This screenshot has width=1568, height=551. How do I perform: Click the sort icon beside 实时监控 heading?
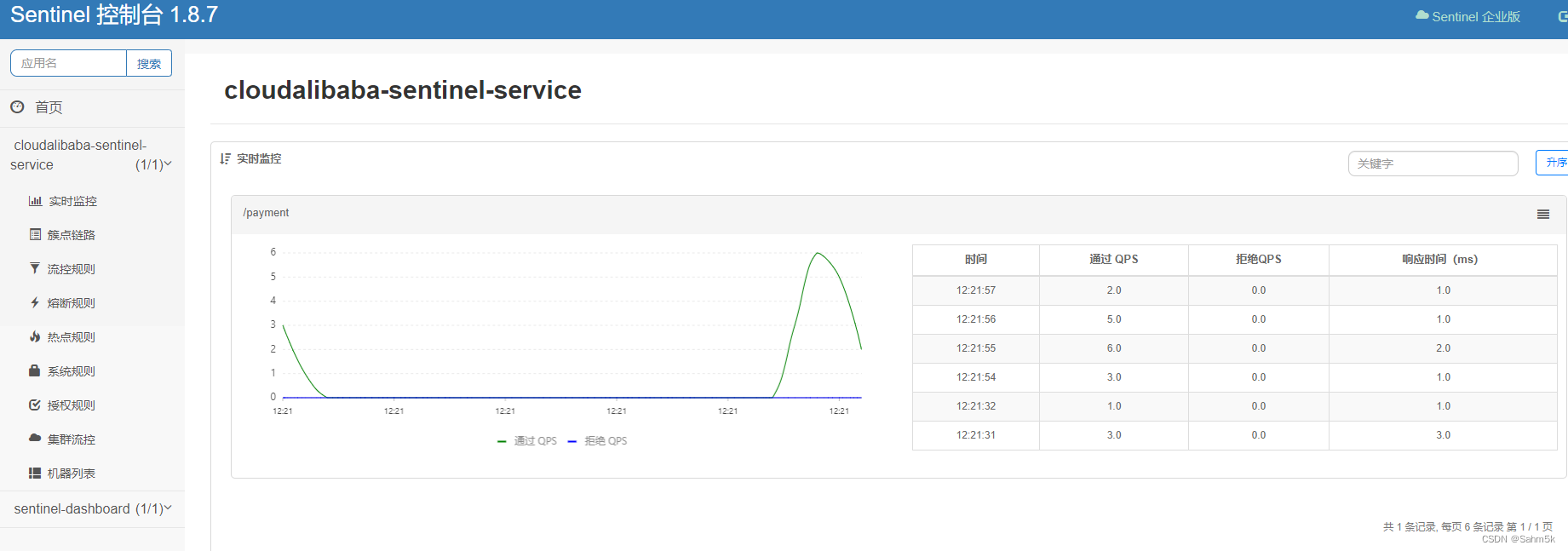click(x=225, y=158)
